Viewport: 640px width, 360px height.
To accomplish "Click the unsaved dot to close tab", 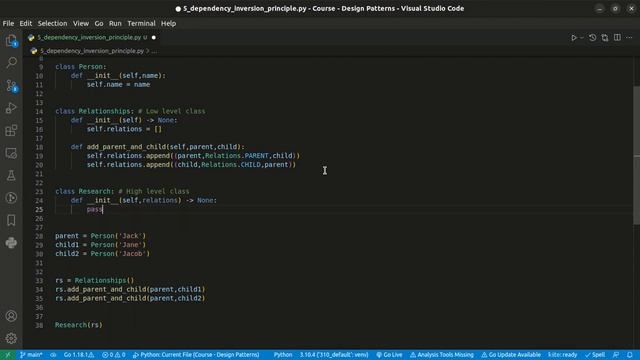I will coord(154,38).
